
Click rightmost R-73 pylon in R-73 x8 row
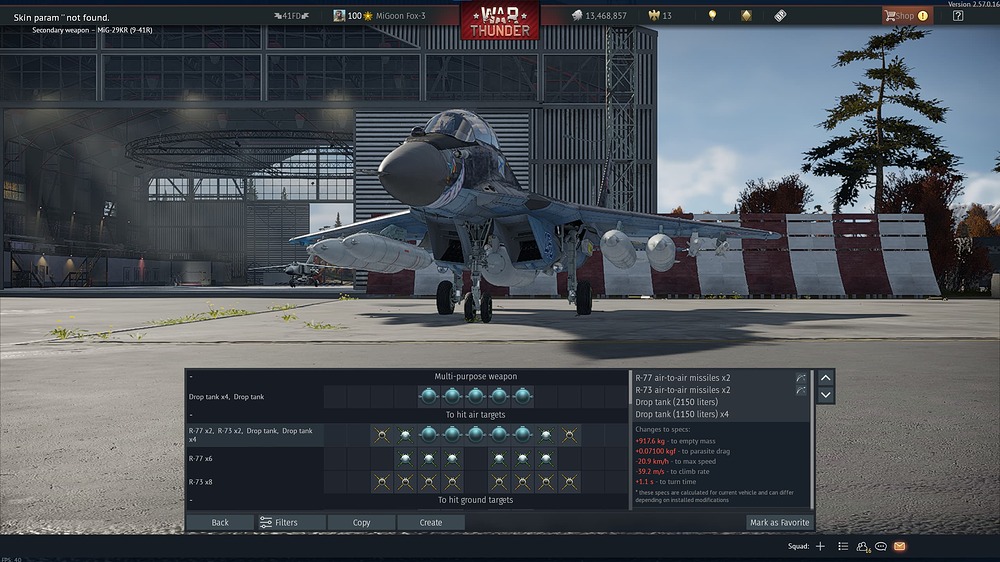click(570, 482)
